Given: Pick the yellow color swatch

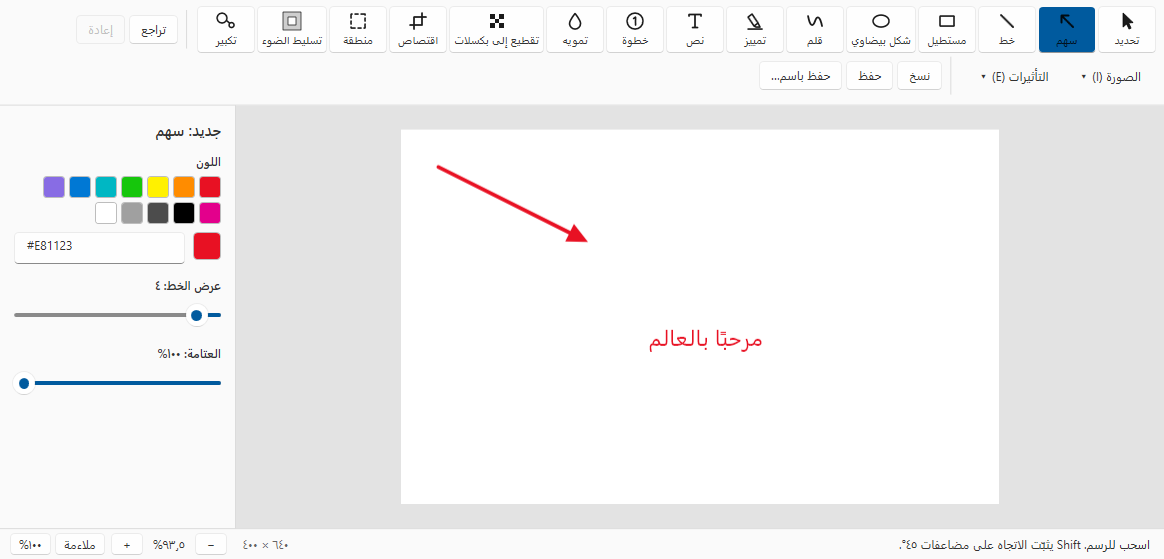Looking at the screenshot, I should pyautogui.click(x=158, y=187).
